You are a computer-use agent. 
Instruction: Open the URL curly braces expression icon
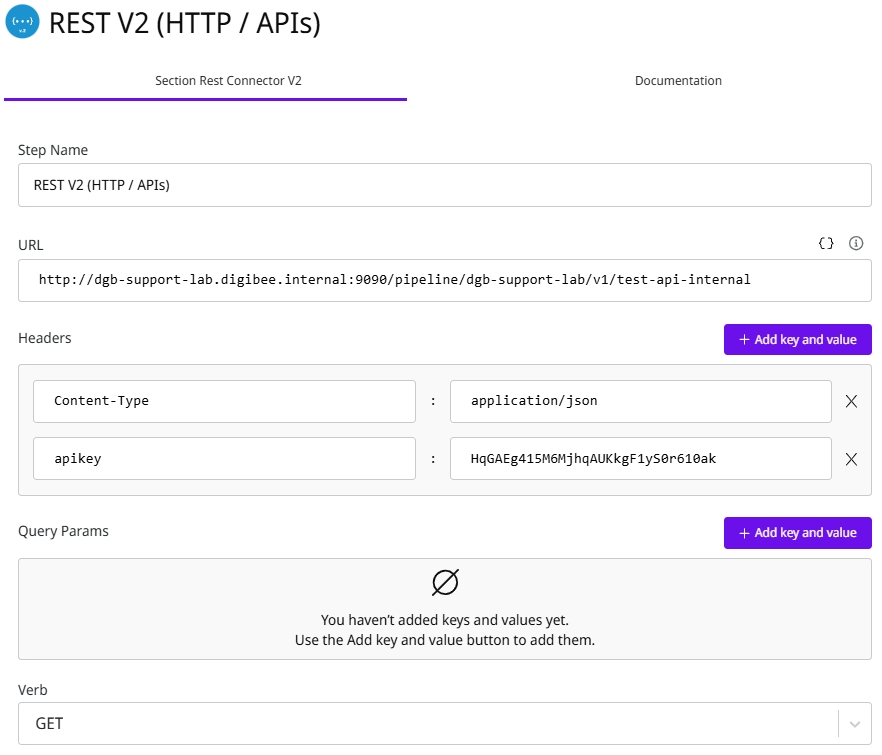pyautogui.click(x=826, y=243)
